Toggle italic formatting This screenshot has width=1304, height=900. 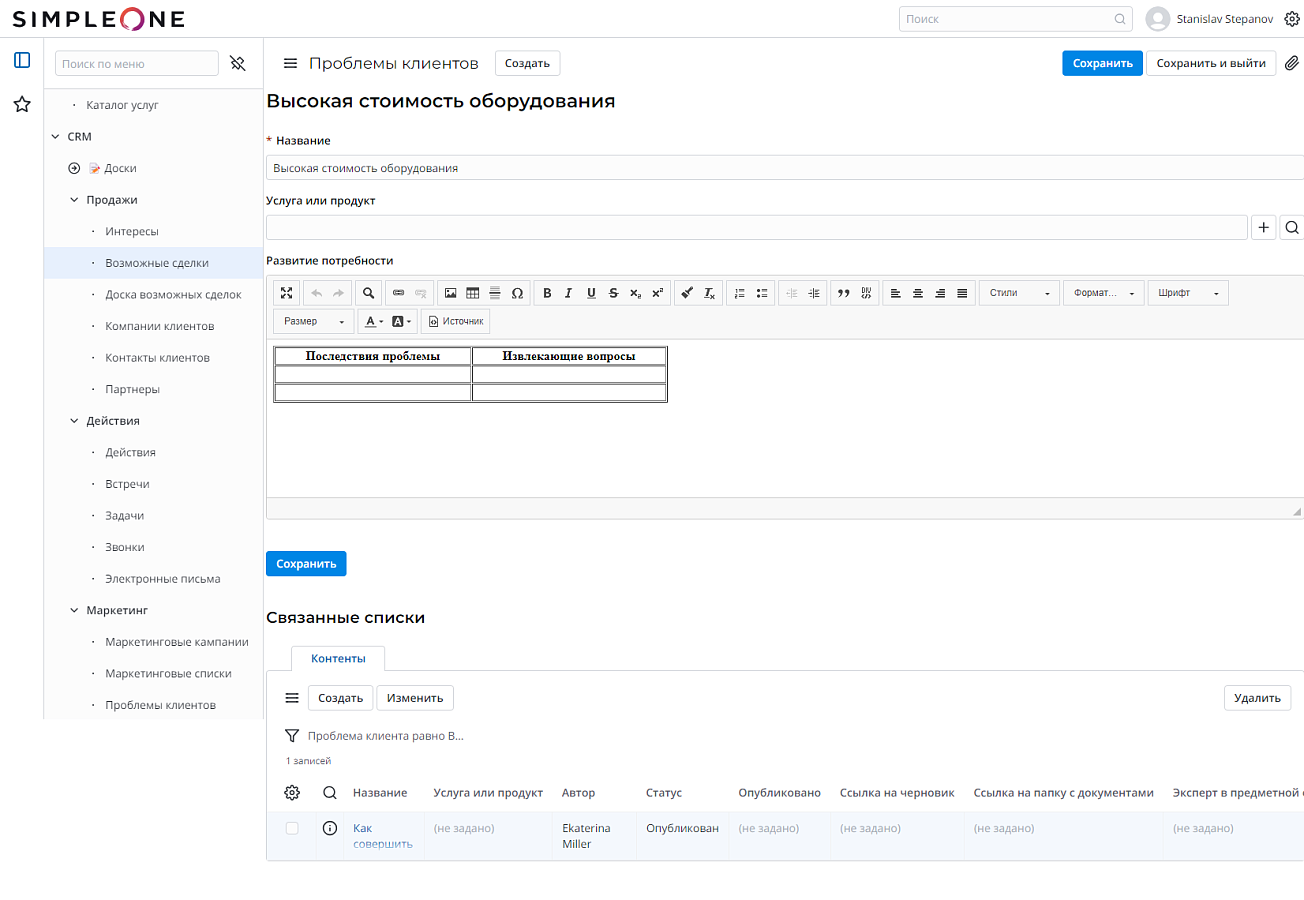click(569, 293)
